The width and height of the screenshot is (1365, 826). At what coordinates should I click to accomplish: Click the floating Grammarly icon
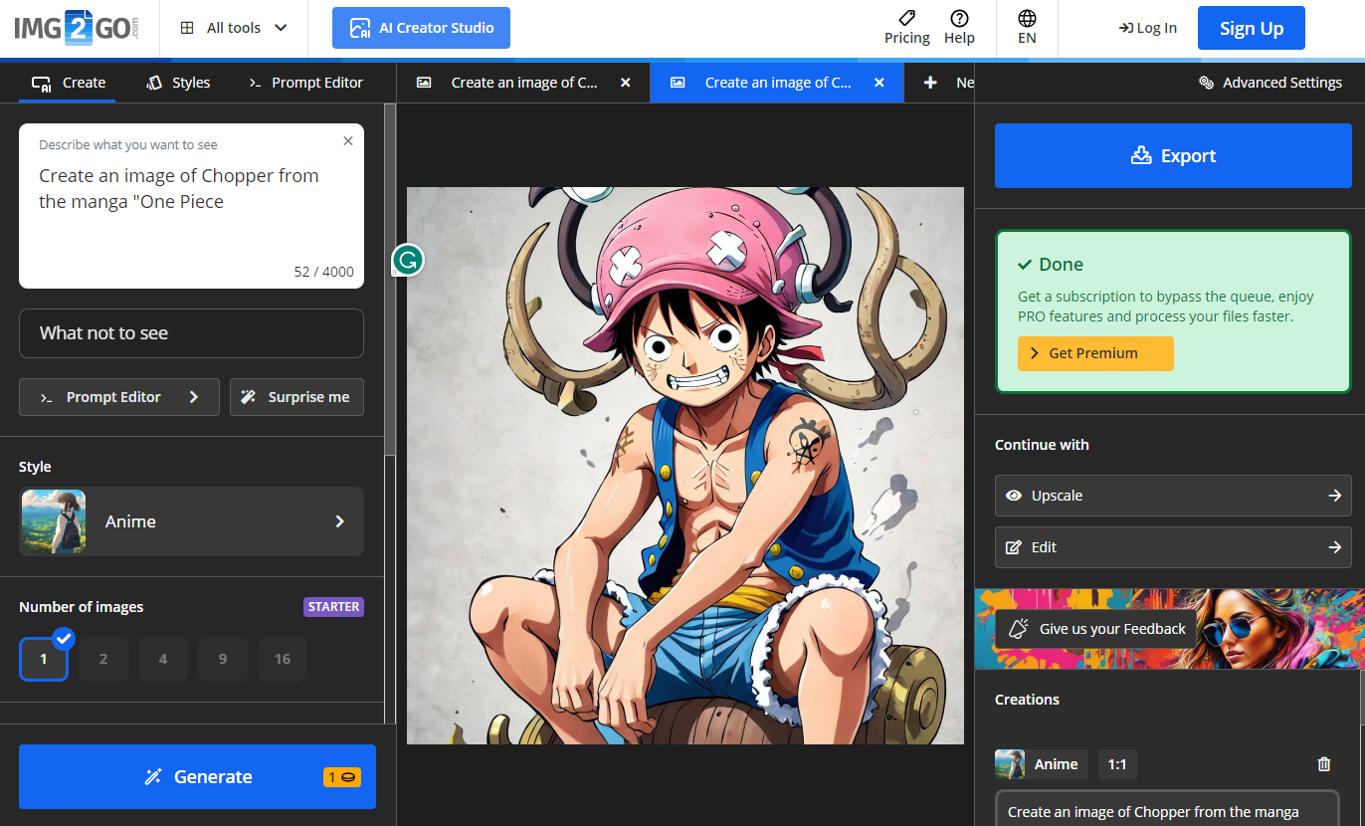tap(407, 260)
